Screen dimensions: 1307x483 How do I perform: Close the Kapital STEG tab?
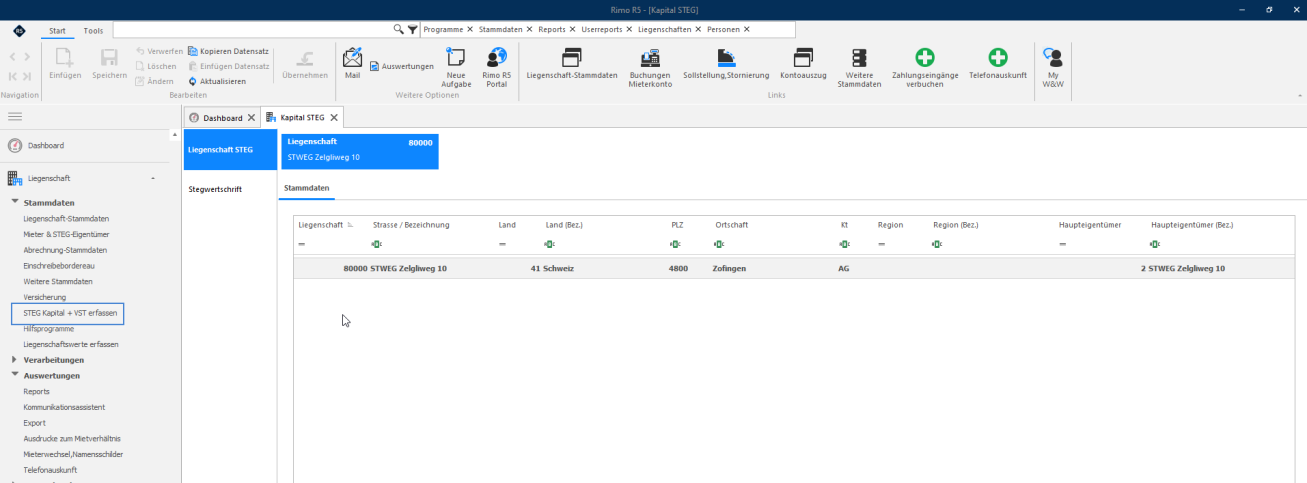[334, 118]
